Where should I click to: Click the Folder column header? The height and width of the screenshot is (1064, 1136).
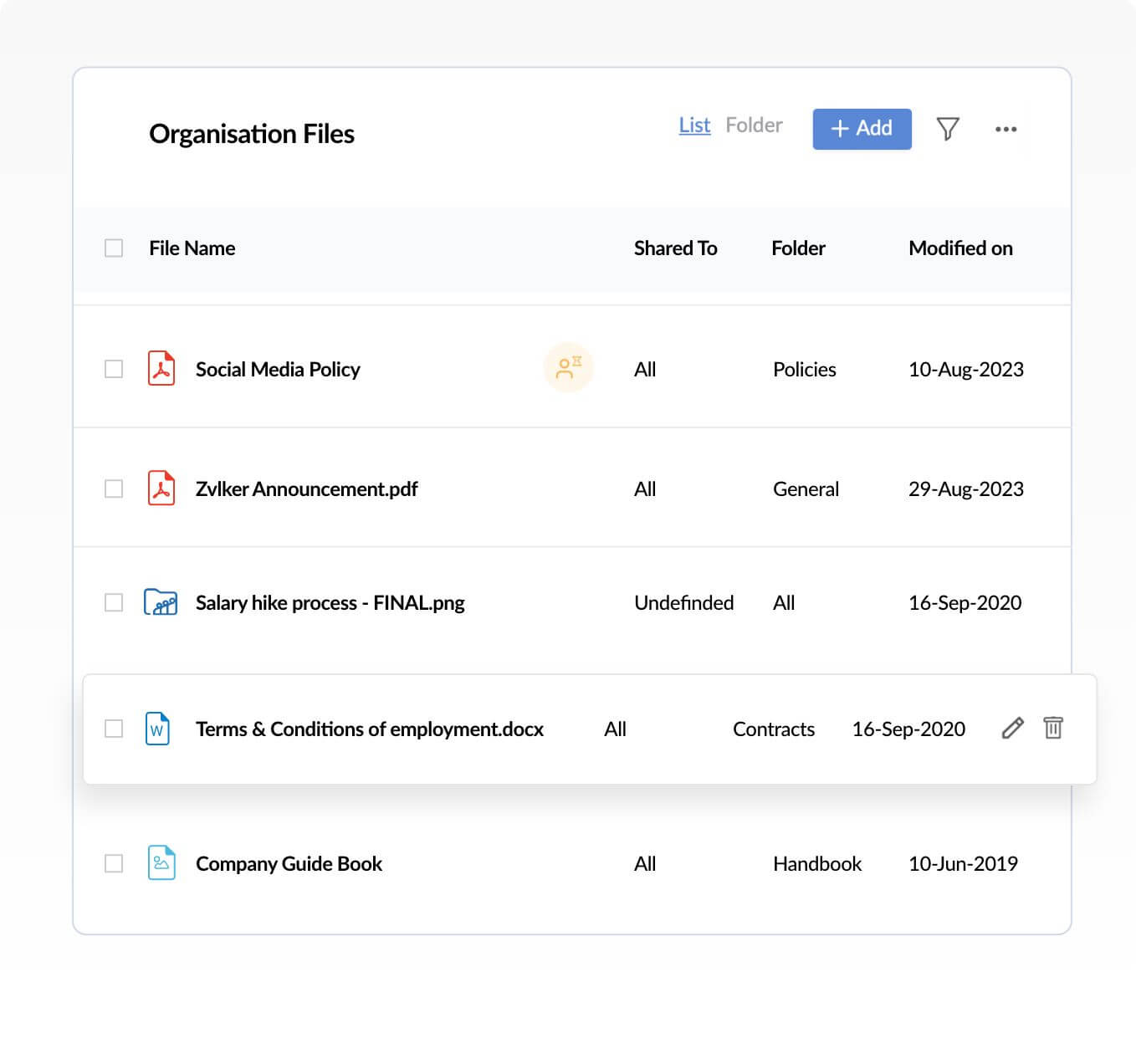point(798,248)
